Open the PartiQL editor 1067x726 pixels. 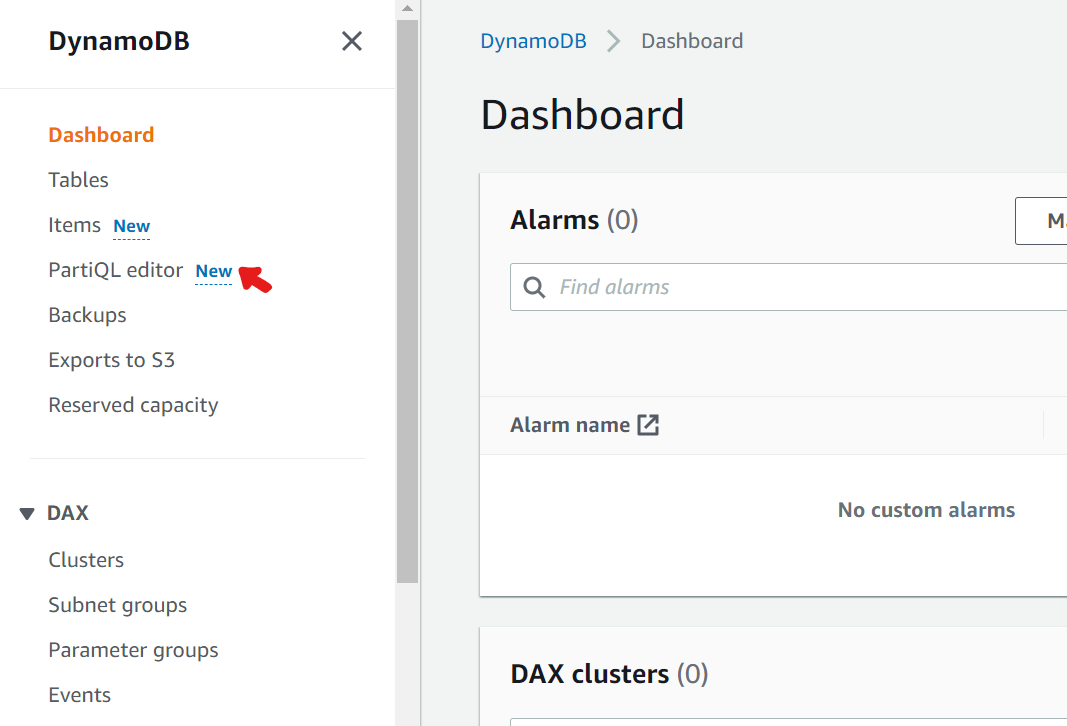click(116, 270)
